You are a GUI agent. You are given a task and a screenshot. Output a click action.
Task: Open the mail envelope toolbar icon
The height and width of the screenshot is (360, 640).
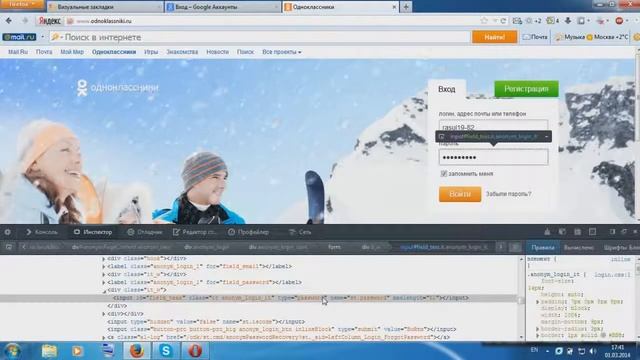click(517, 20)
